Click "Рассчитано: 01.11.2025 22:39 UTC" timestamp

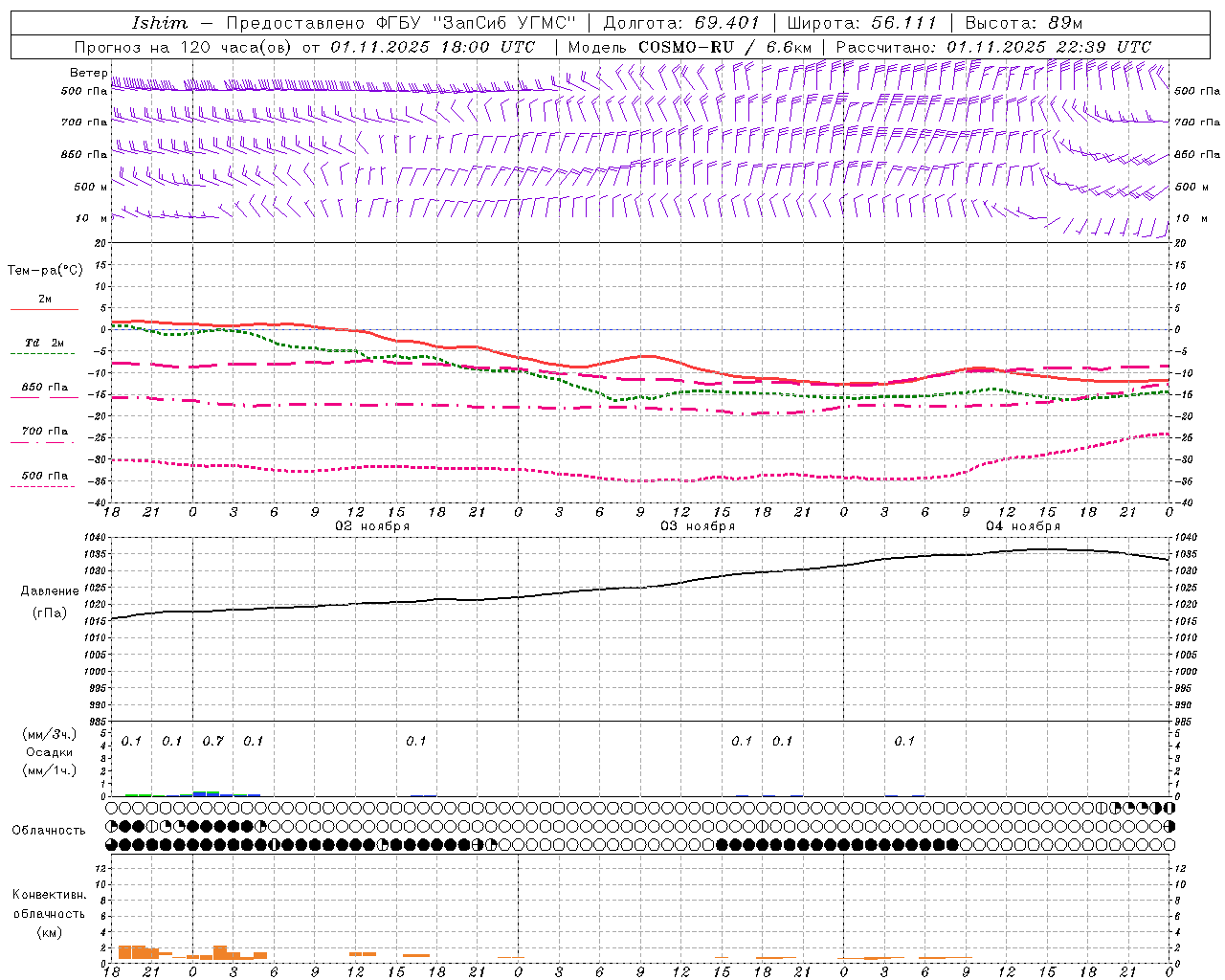(994, 47)
